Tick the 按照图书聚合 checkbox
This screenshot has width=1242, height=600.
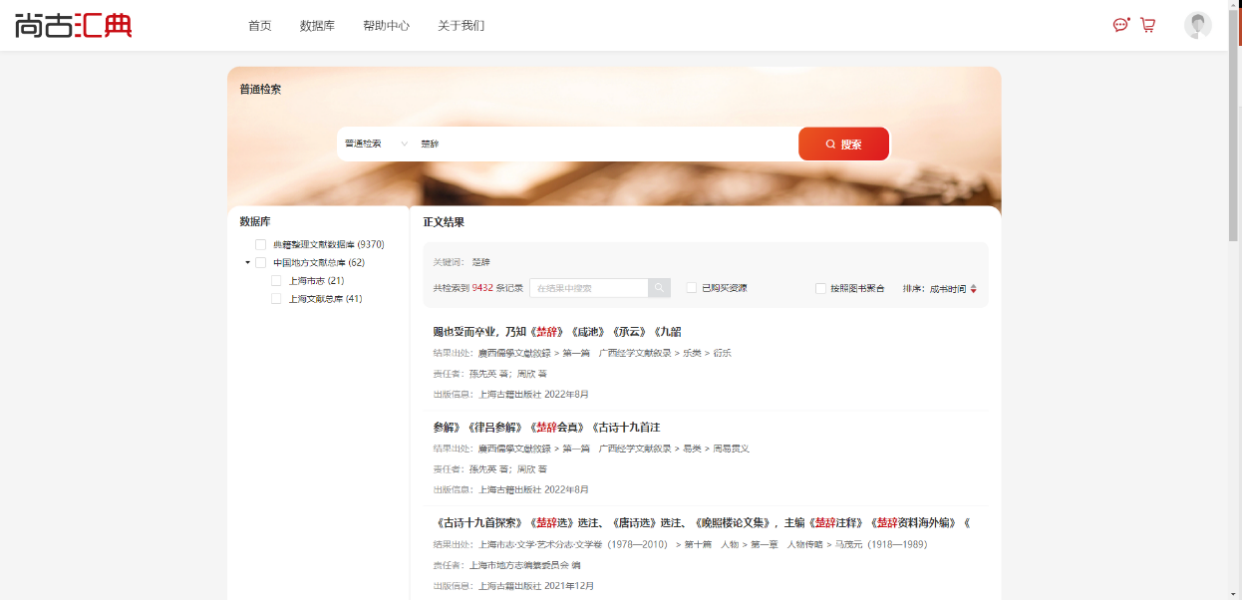(821, 289)
